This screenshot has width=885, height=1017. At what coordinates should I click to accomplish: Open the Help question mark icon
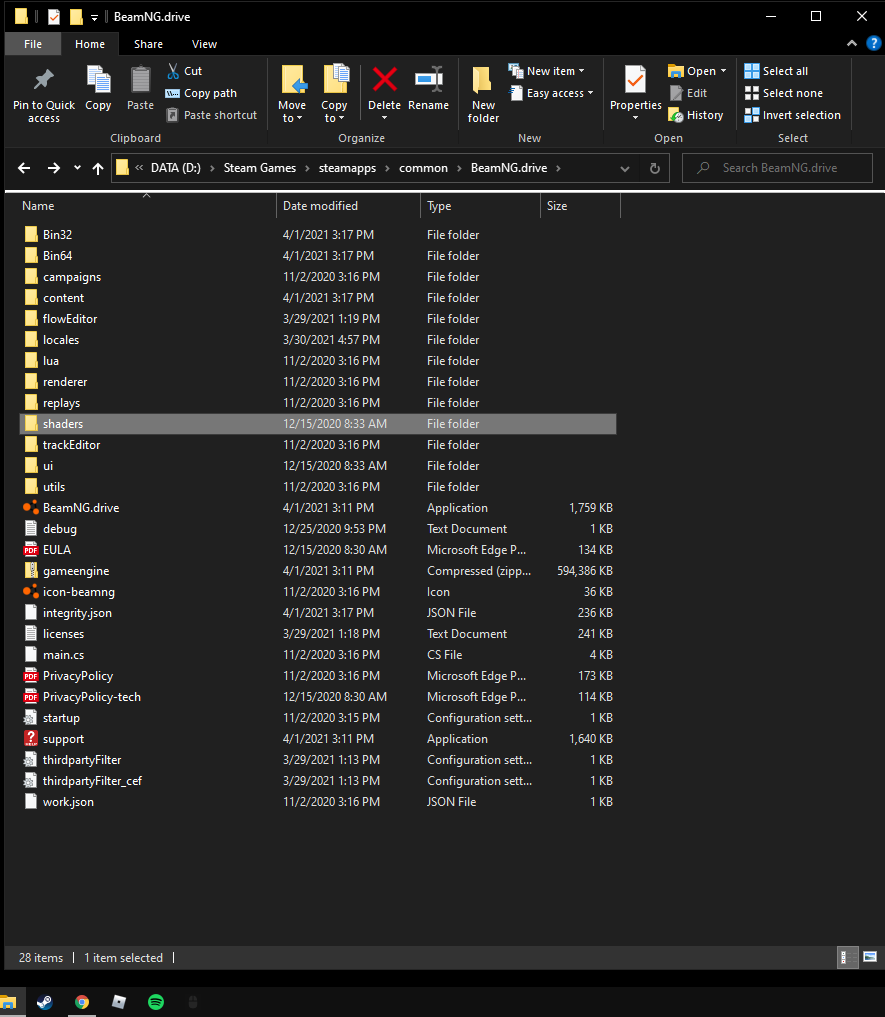coord(873,43)
